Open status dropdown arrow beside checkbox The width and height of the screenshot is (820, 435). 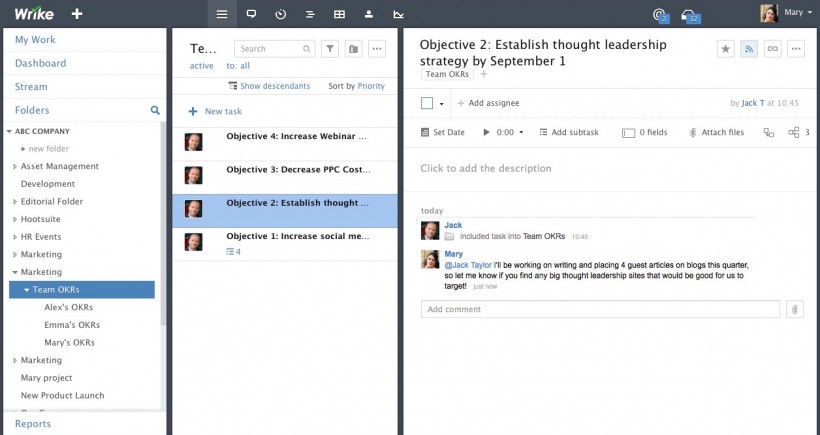pyautogui.click(x=441, y=104)
